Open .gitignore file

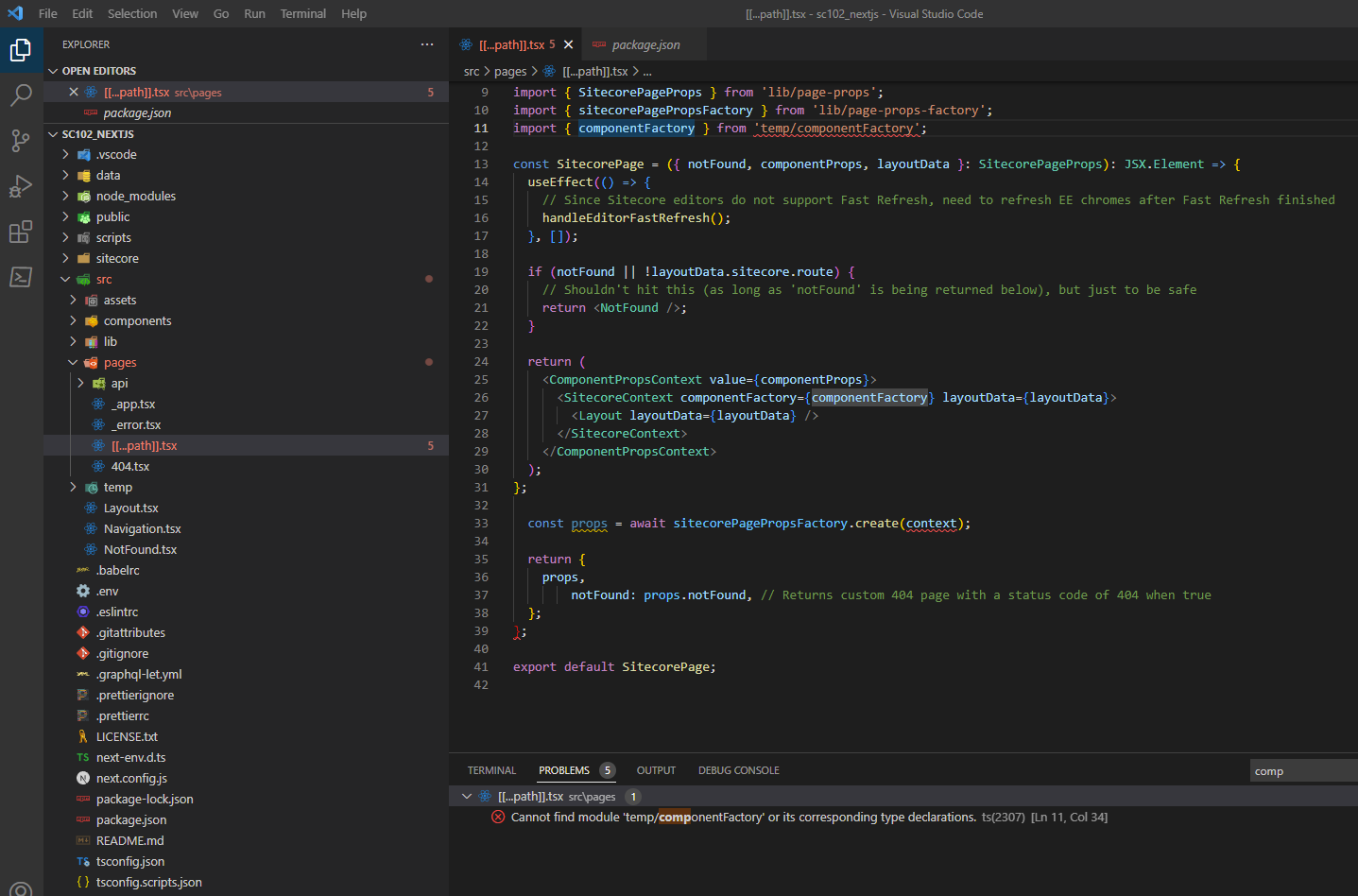point(246,653)
